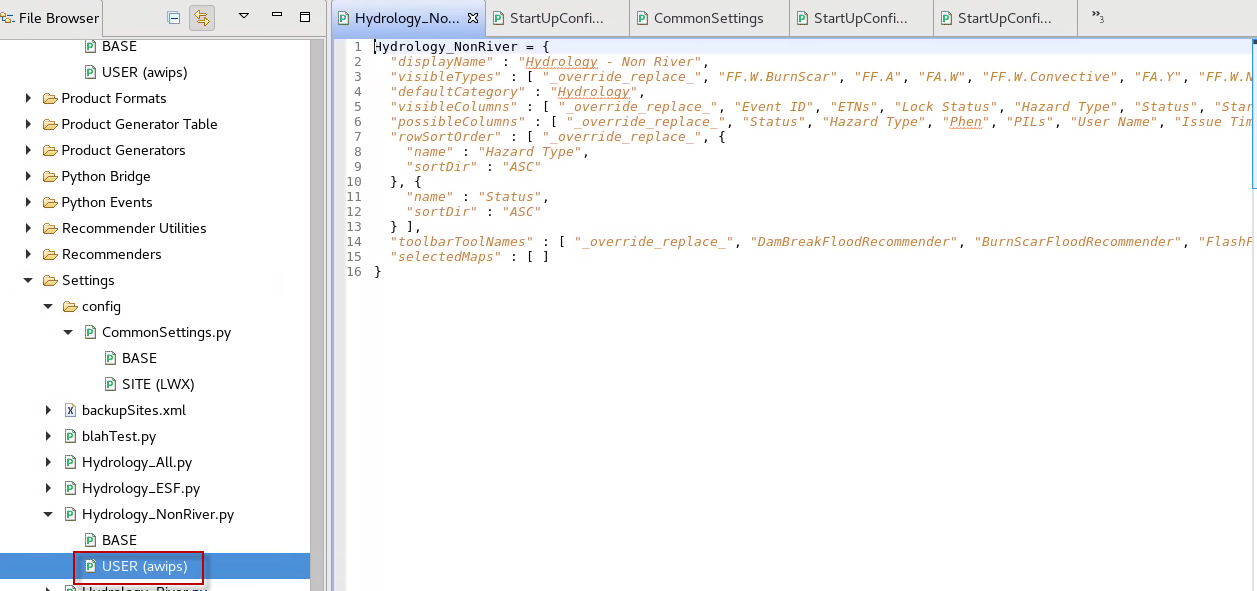The width and height of the screenshot is (1257, 591).
Task: Select SITE (LWX) under CommonSettings.py
Action: tap(158, 384)
